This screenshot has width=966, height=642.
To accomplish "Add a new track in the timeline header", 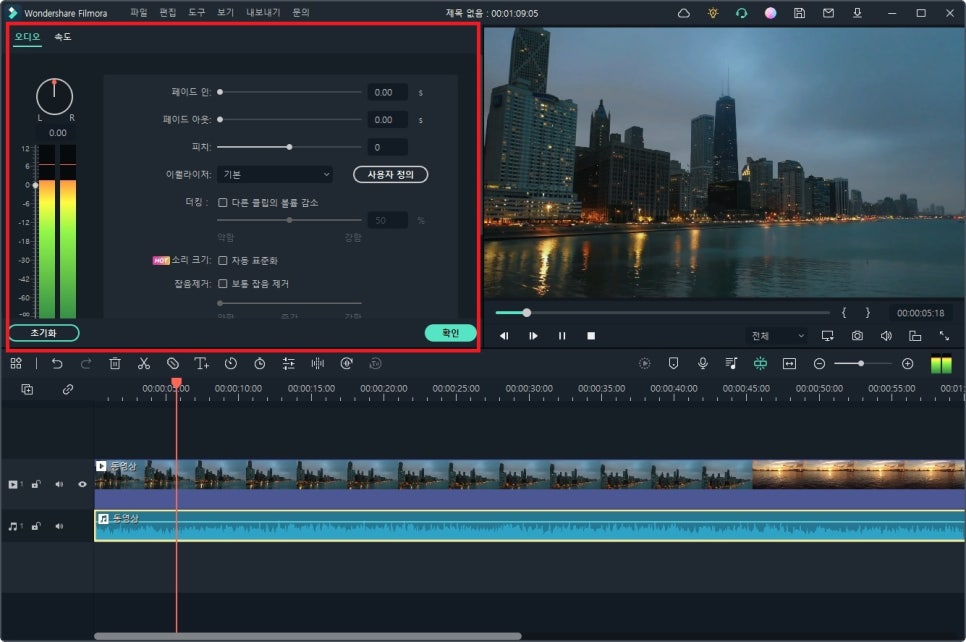I will coord(27,389).
